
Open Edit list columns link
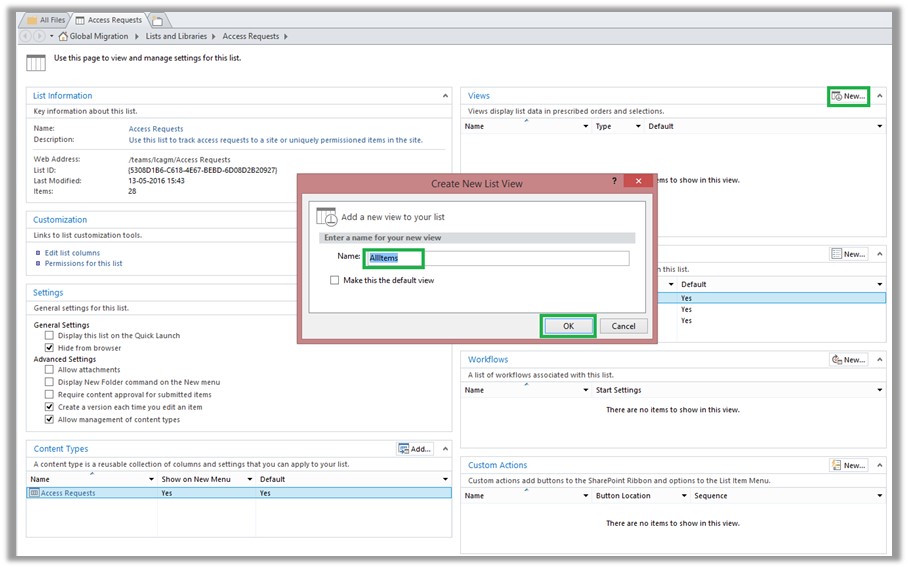tap(72, 253)
